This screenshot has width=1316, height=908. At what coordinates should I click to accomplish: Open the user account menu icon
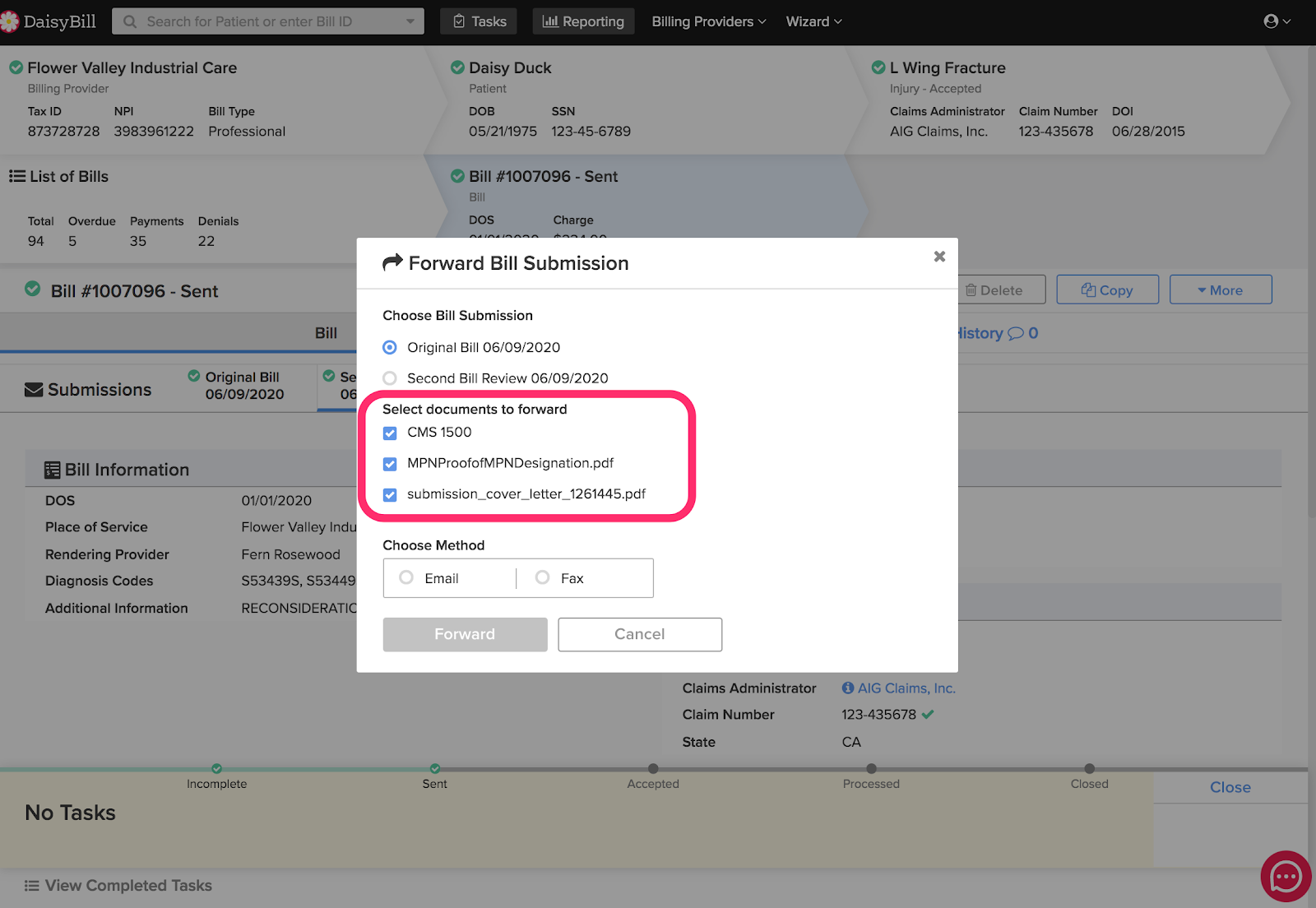coord(1272,21)
